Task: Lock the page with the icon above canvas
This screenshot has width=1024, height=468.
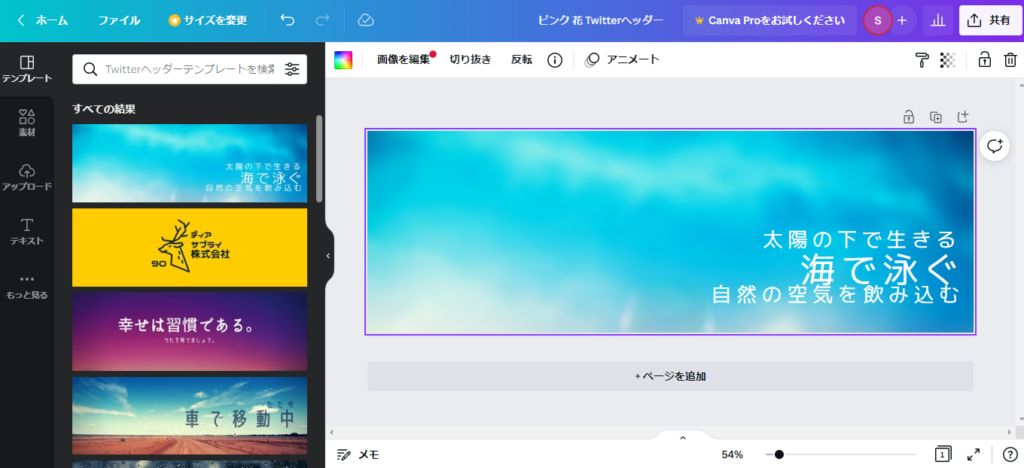Action: tap(908, 117)
